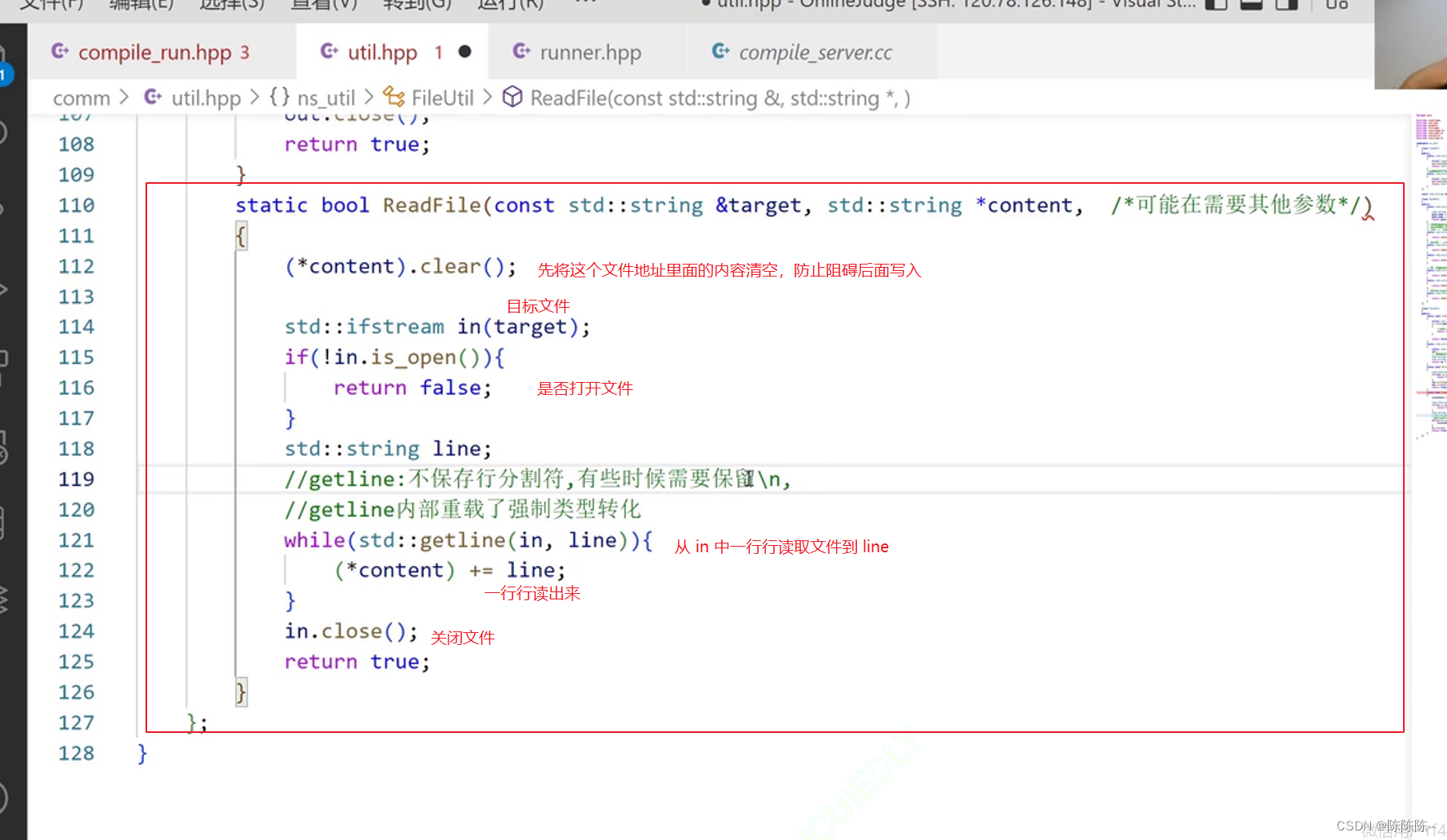Click line number 110 in the gutter
Viewport: 1447px width, 840px height.
click(x=76, y=205)
